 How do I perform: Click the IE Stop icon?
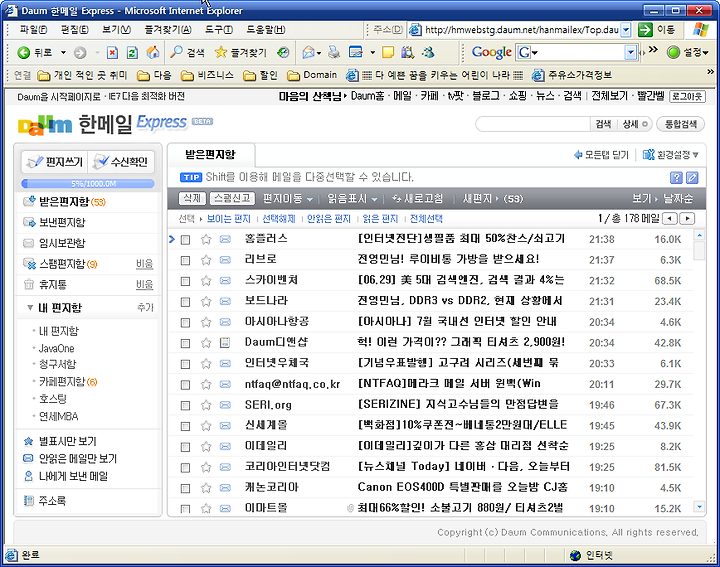pyautogui.click(x=112, y=53)
